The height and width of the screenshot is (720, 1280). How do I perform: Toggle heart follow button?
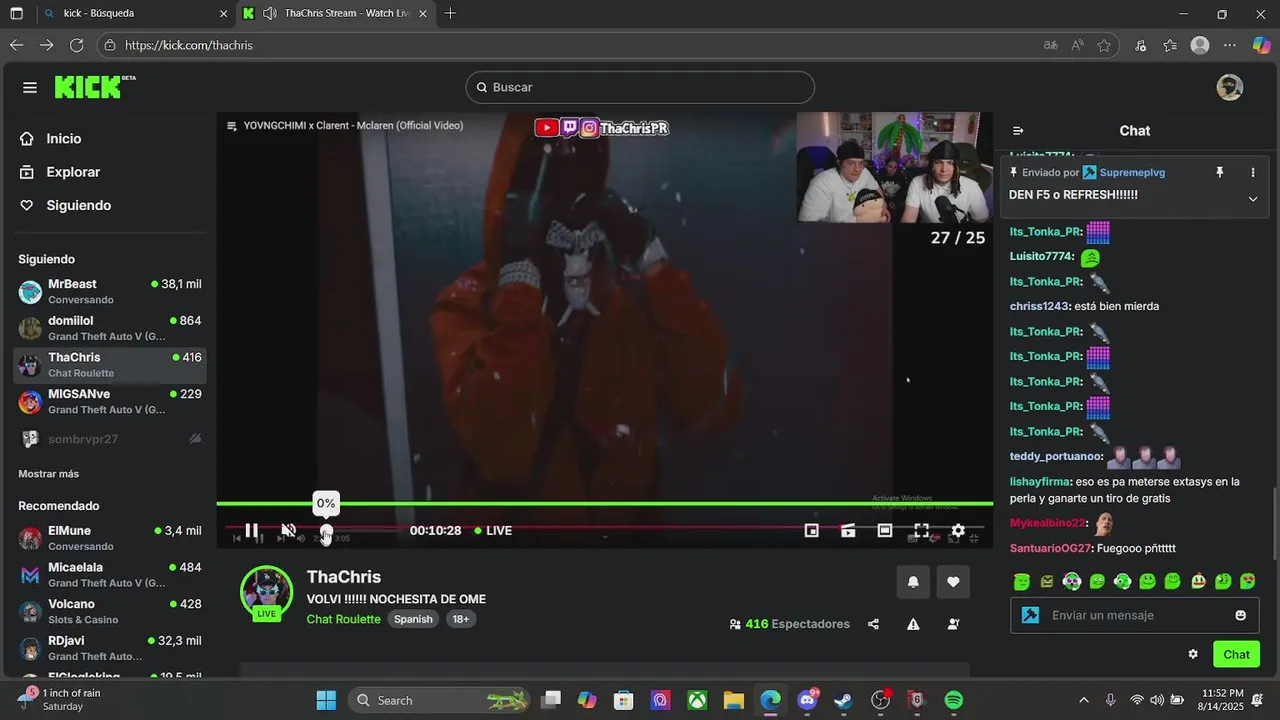click(x=953, y=582)
